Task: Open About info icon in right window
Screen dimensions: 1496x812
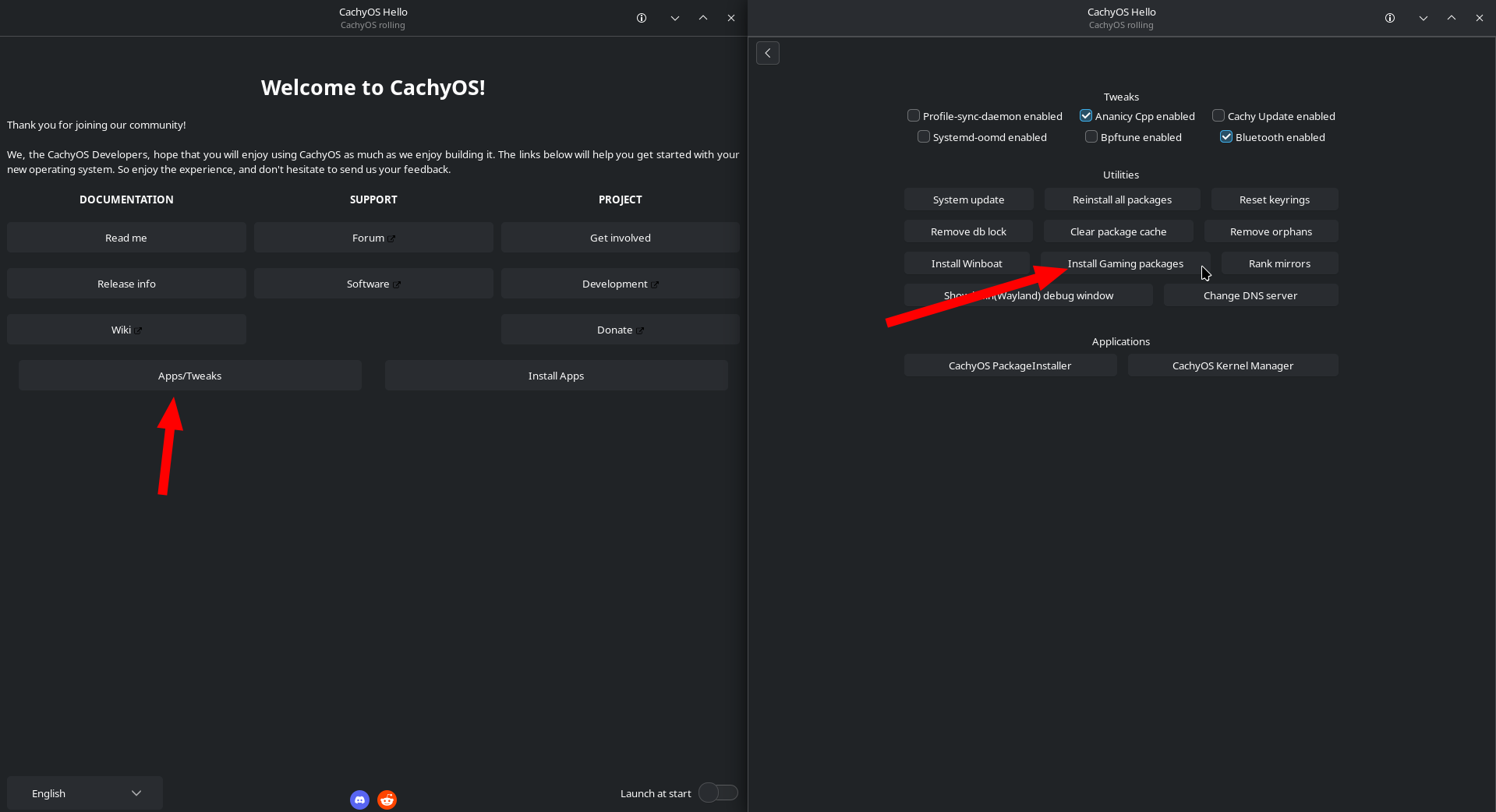Action: coord(1390,18)
